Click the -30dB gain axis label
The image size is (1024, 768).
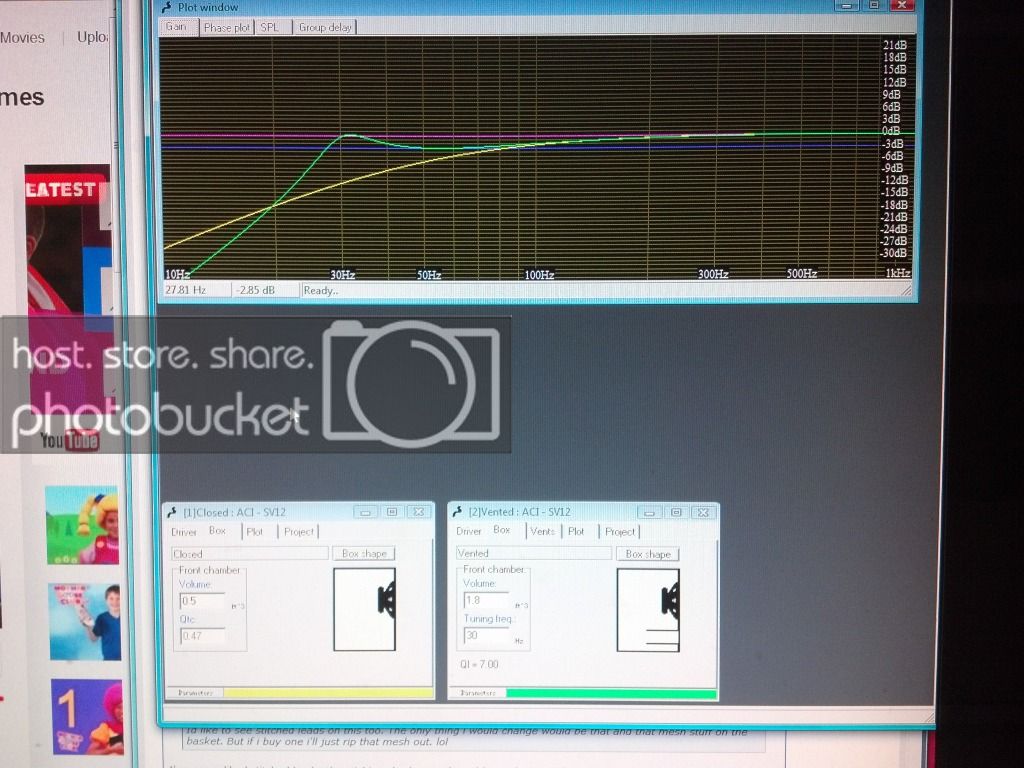[893, 253]
